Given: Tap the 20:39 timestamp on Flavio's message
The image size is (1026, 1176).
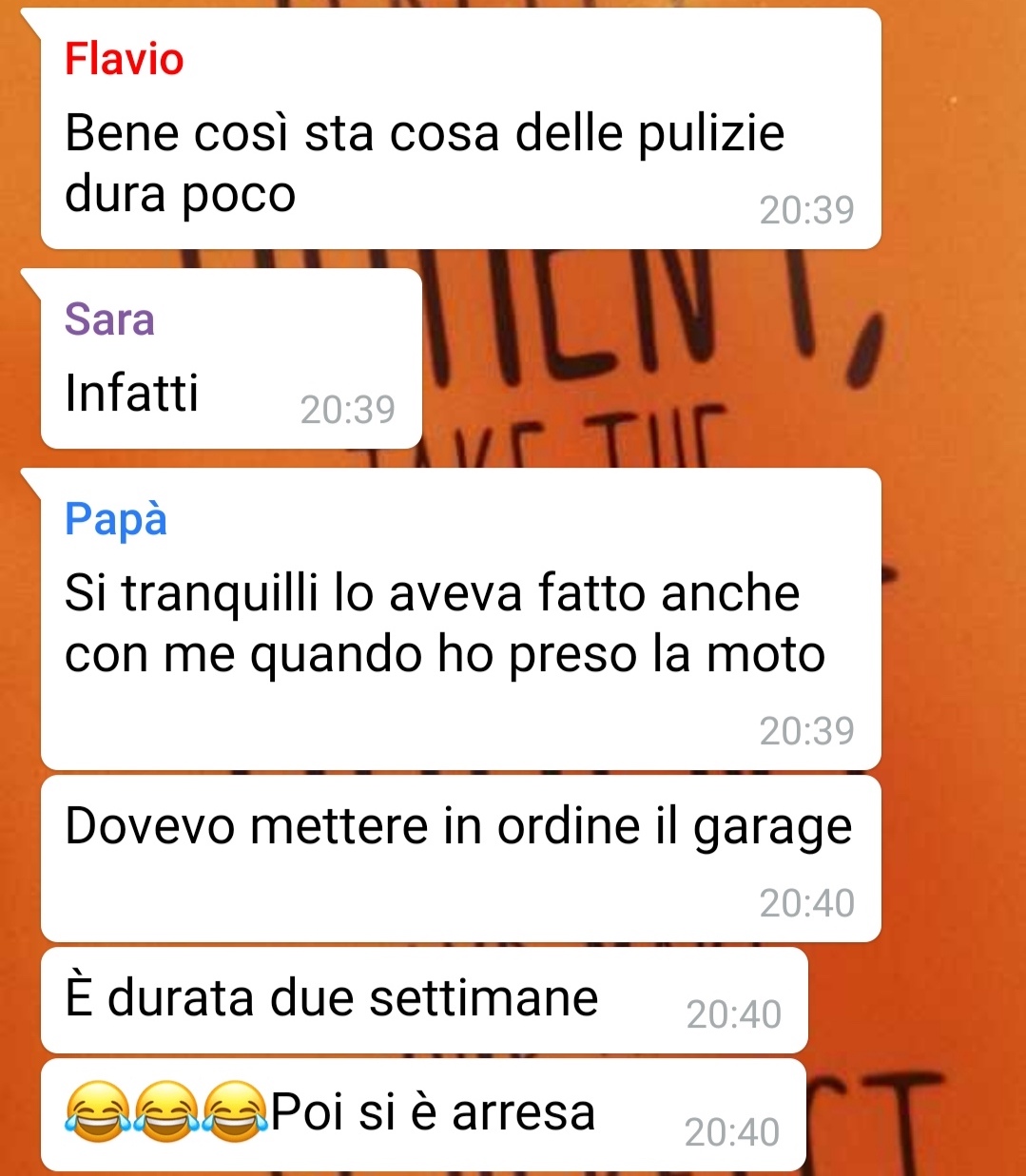Looking at the screenshot, I should tap(806, 210).
